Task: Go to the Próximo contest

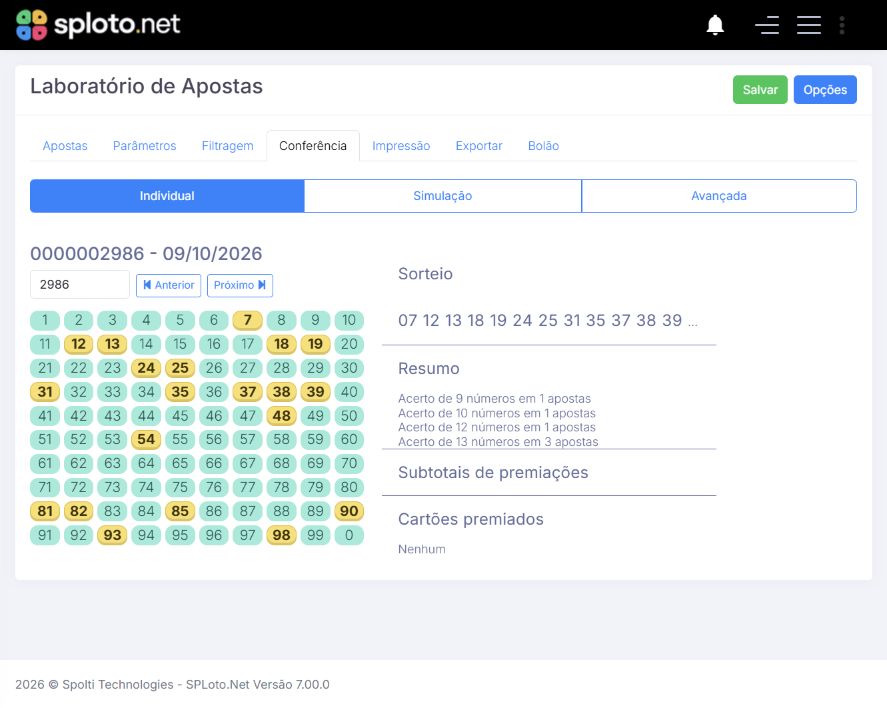Action: [x=240, y=285]
